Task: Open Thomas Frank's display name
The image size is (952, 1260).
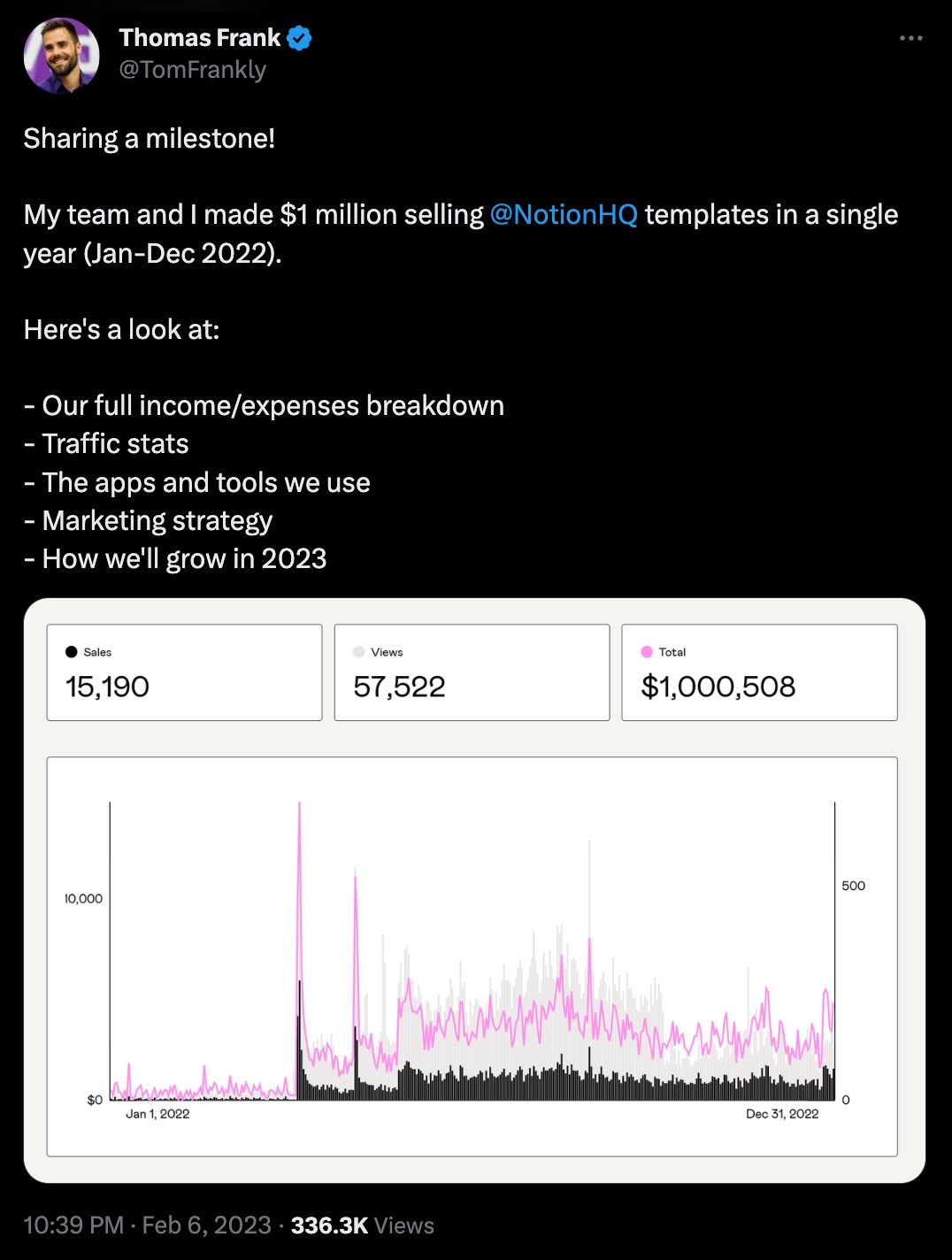Action: point(198,37)
